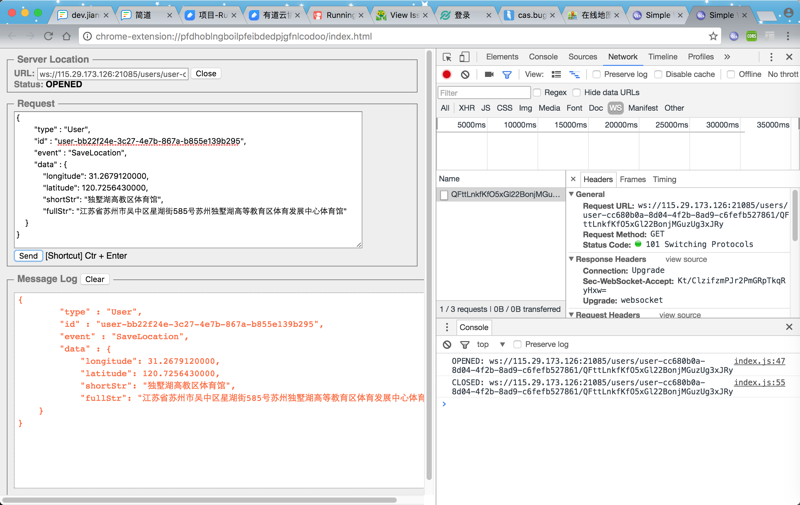The height and width of the screenshot is (505, 800).
Task: Click the large request rows view icon
Action: tap(556, 75)
